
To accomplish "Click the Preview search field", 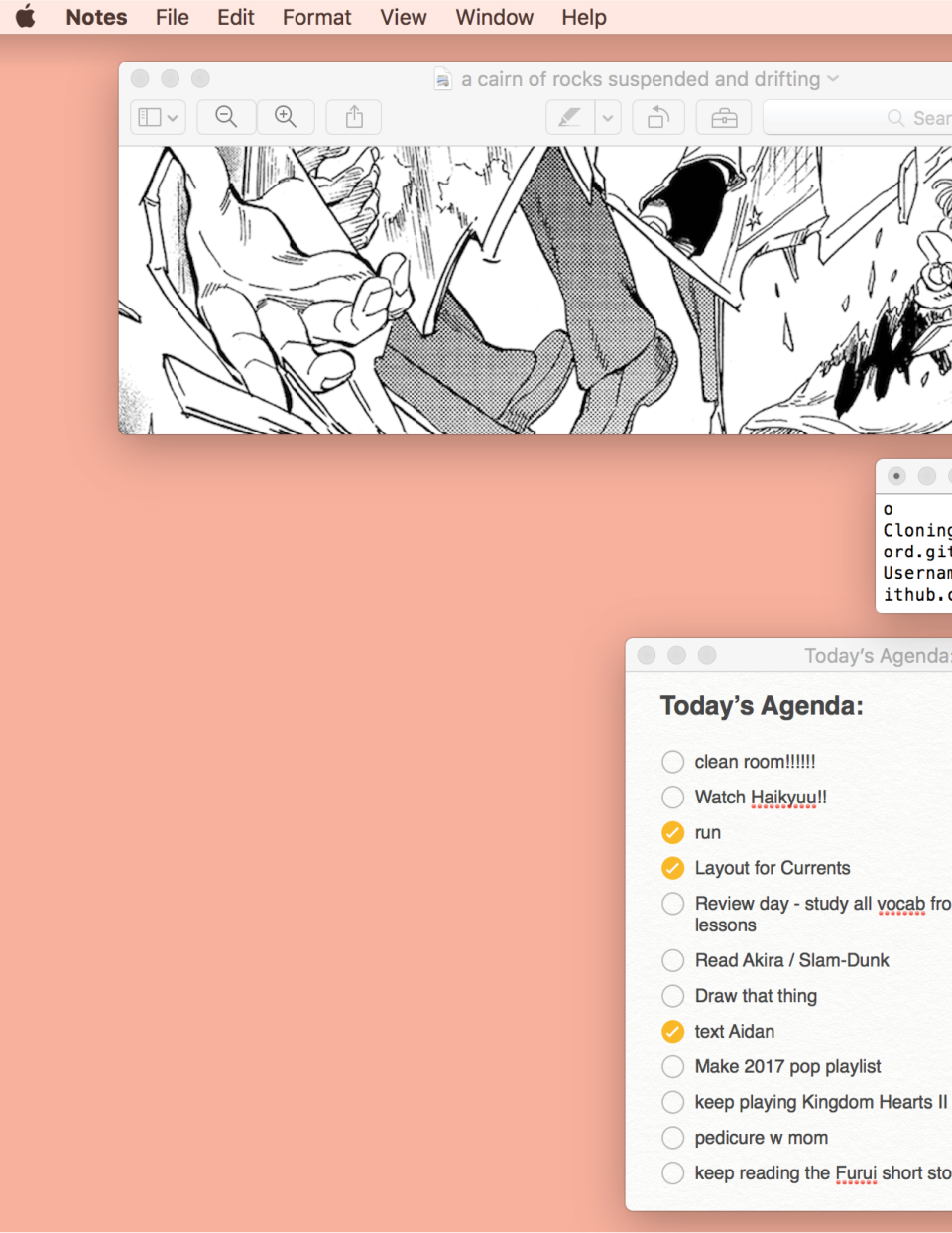I will click(x=858, y=117).
